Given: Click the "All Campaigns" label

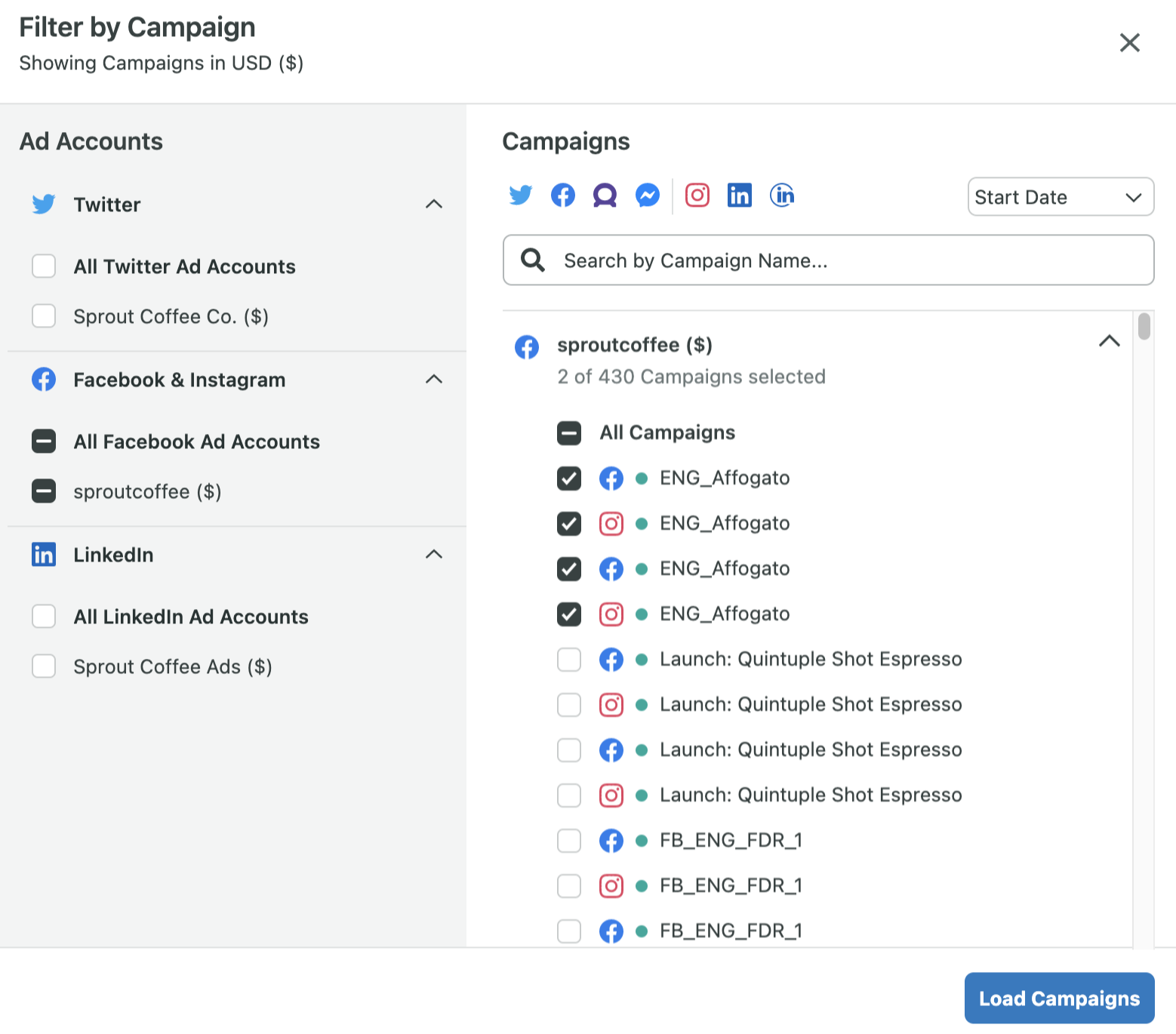Looking at the screenshot, I should tap(667, 432).
